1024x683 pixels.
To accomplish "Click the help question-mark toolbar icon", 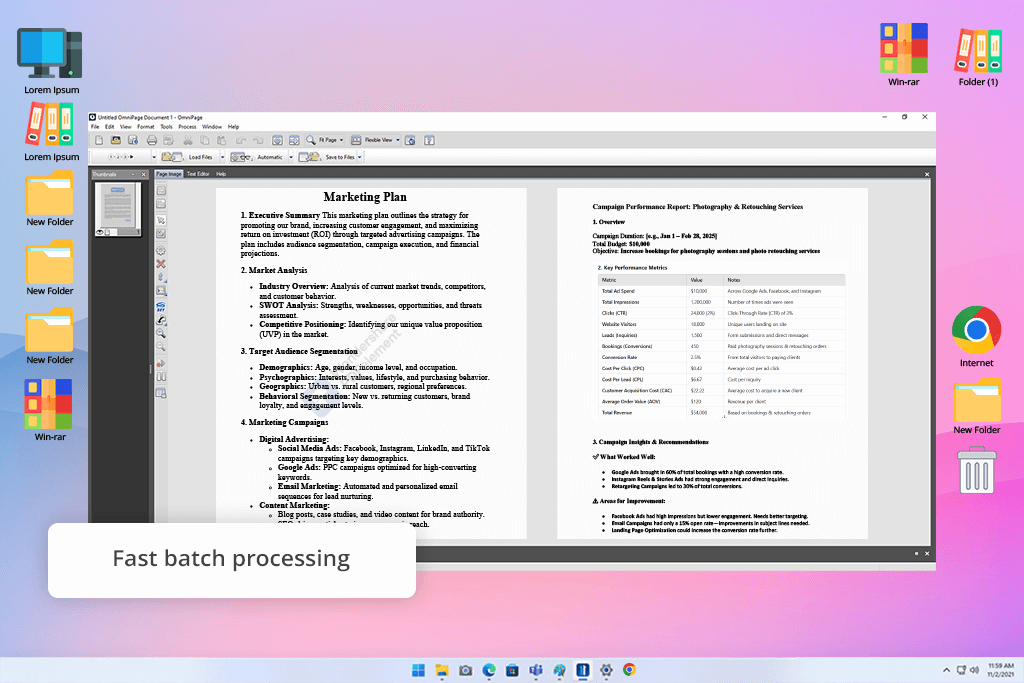I will point(429,140).
